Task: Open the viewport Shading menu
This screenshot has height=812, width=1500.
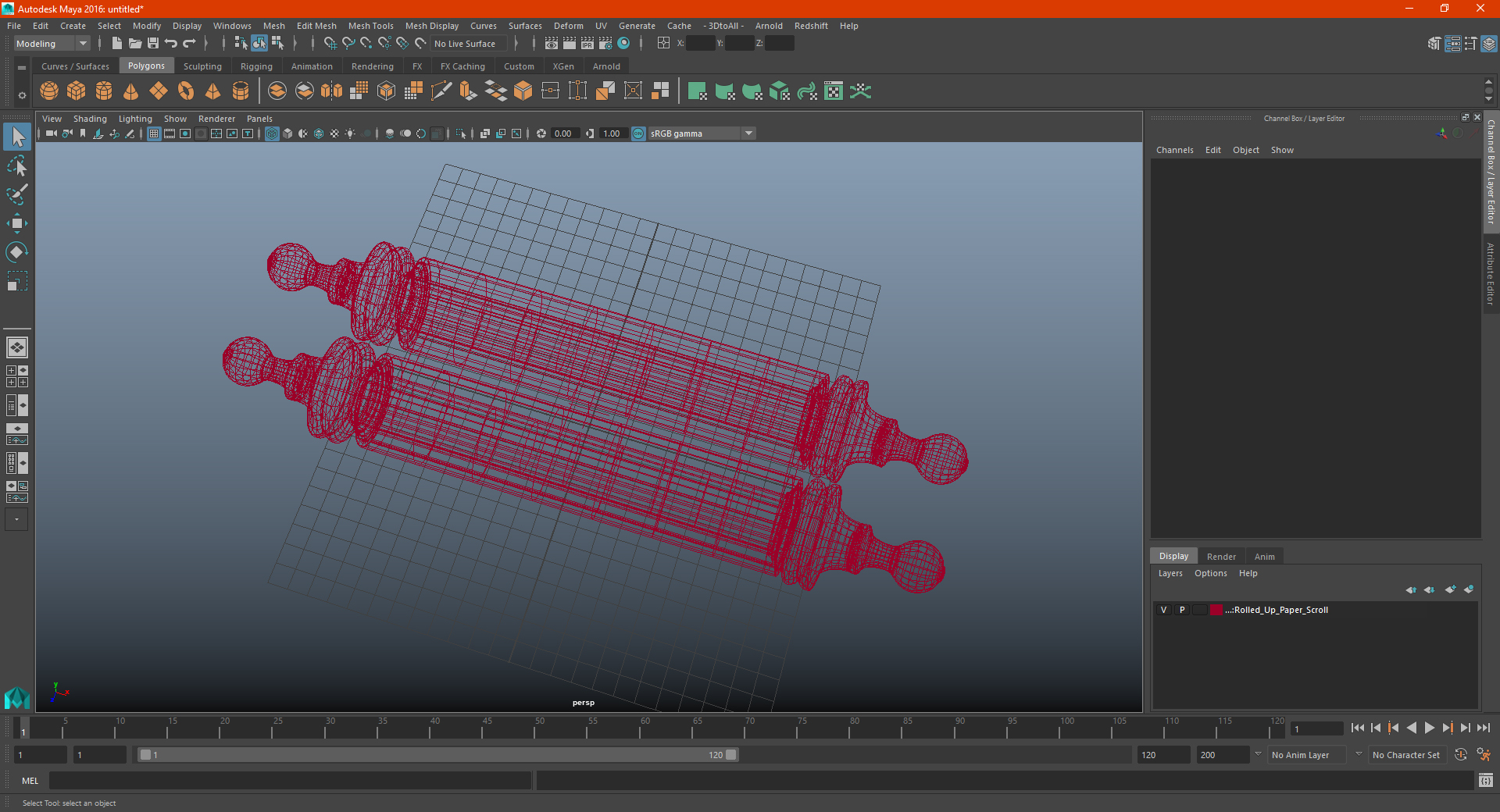Action: coord(90,119)
